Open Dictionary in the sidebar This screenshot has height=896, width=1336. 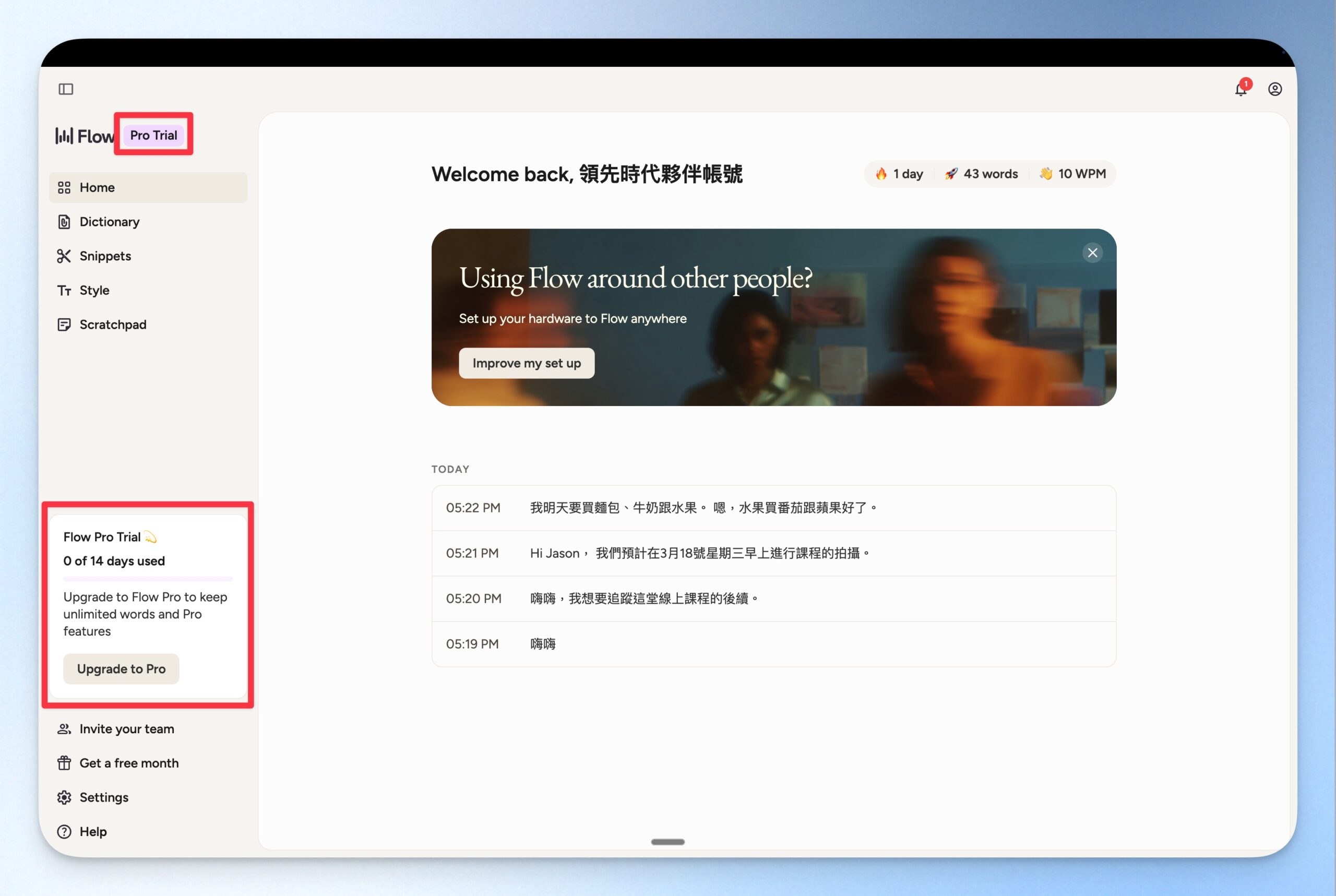click(x=109, y=222)
